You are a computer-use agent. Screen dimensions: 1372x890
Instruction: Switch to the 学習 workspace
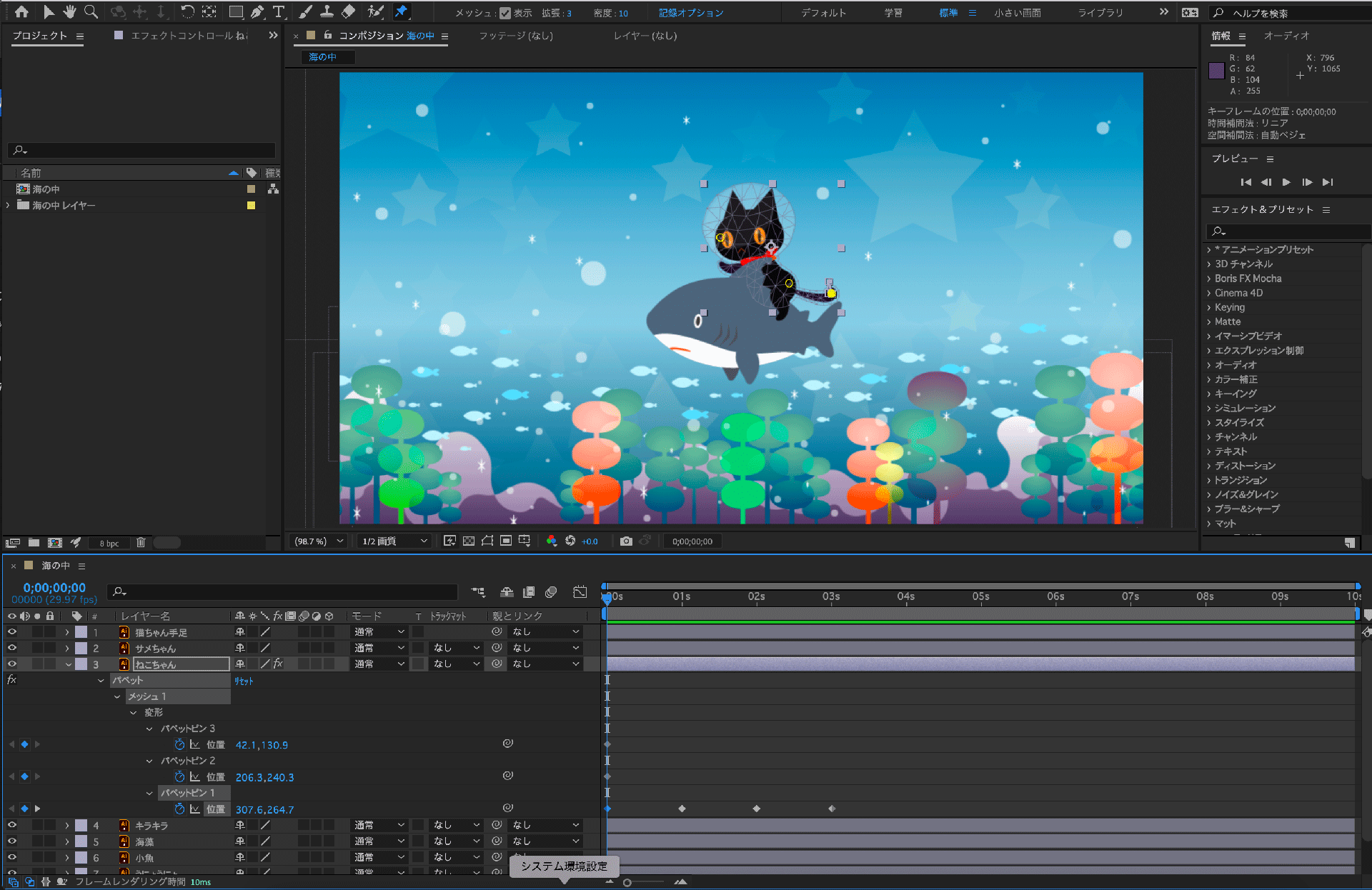pos(893,13)
